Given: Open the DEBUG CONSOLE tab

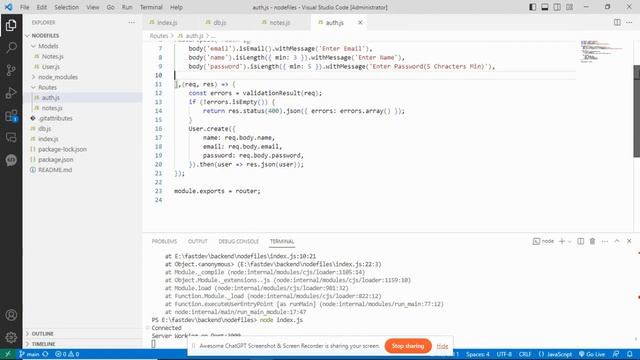Looking at the screenshot, I should pos(238,241).
